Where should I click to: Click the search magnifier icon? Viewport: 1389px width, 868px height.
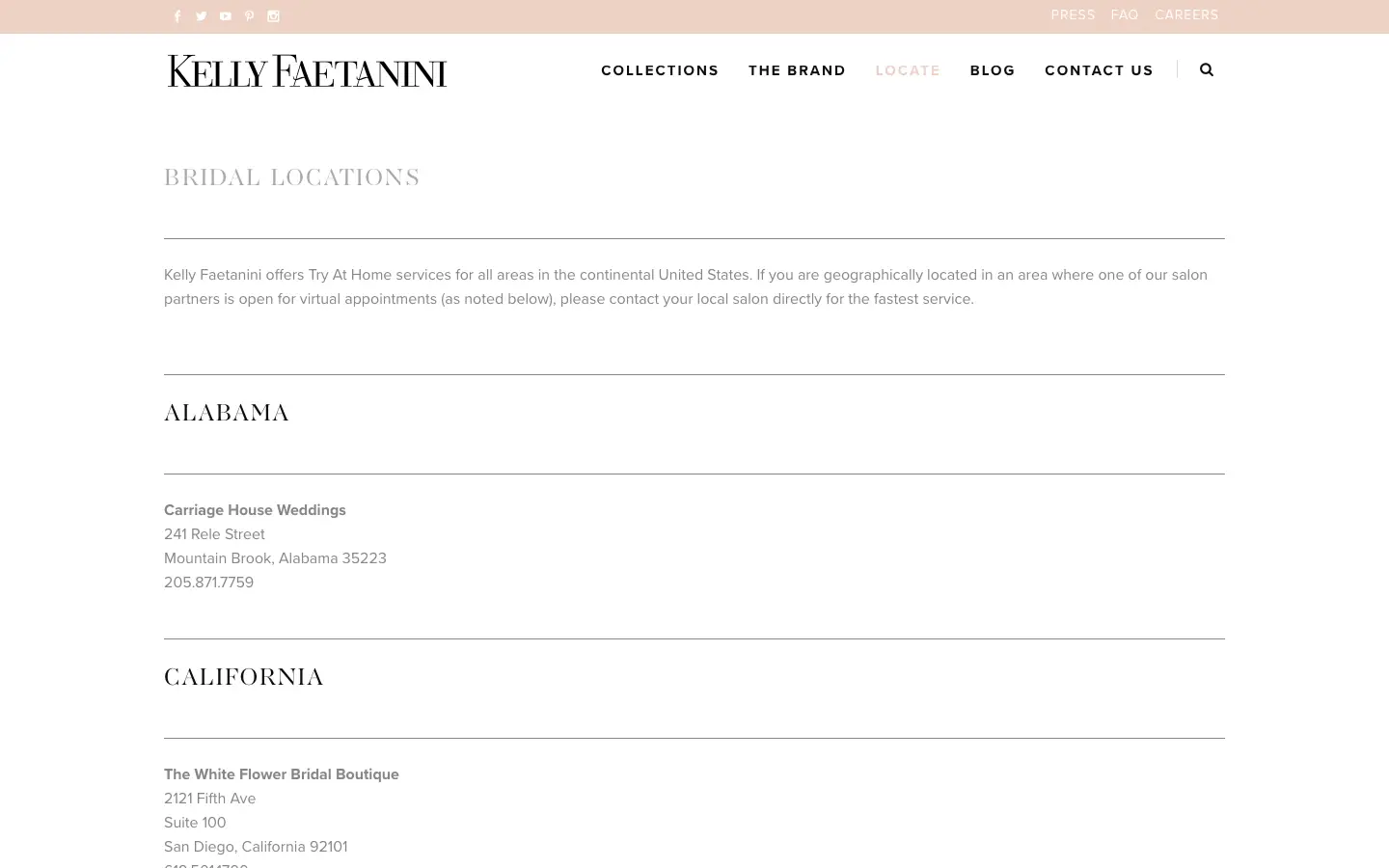pyautogui.click(x=1207, y=69)
